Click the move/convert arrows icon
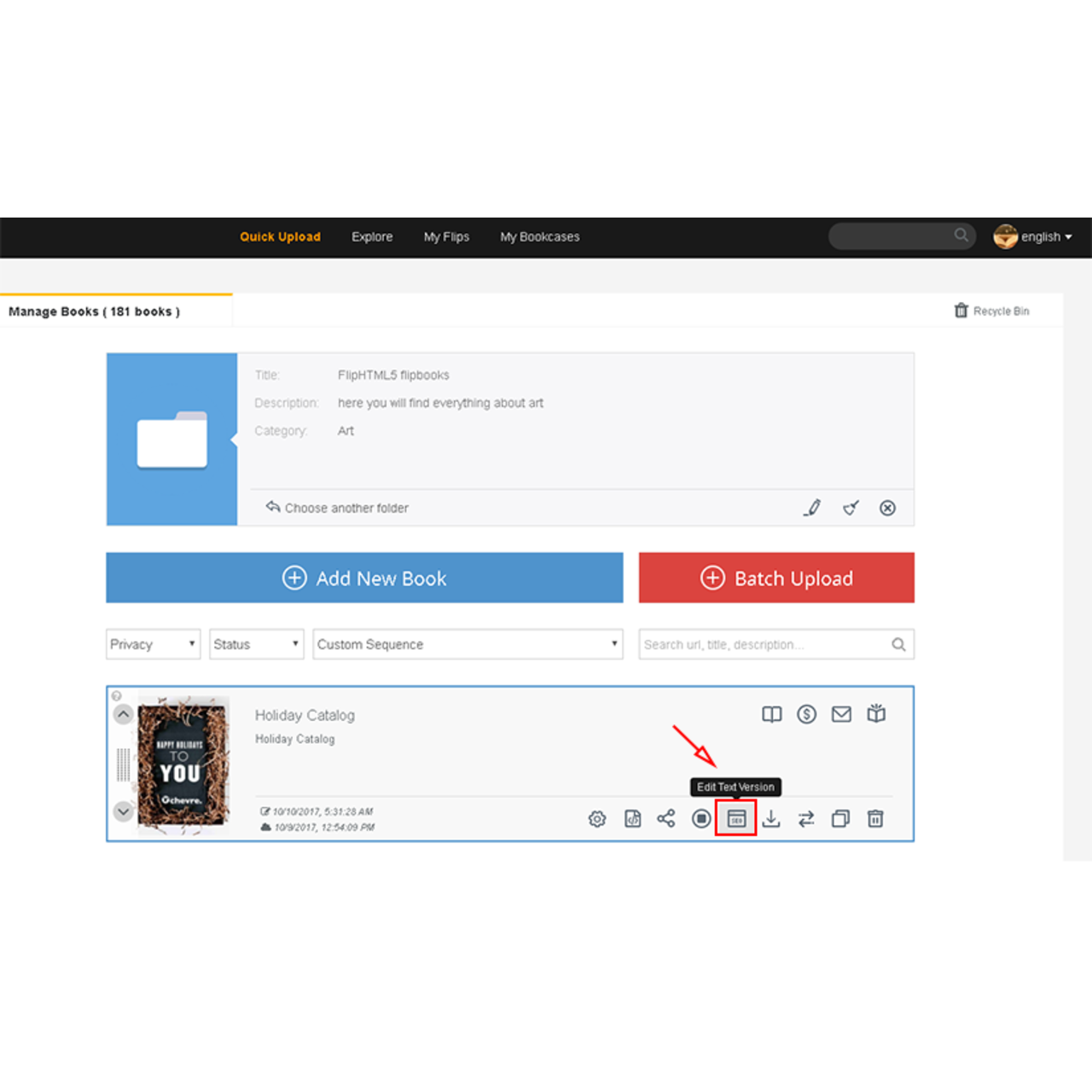This screenshot has width=1092, height=1092. (806, 819)
